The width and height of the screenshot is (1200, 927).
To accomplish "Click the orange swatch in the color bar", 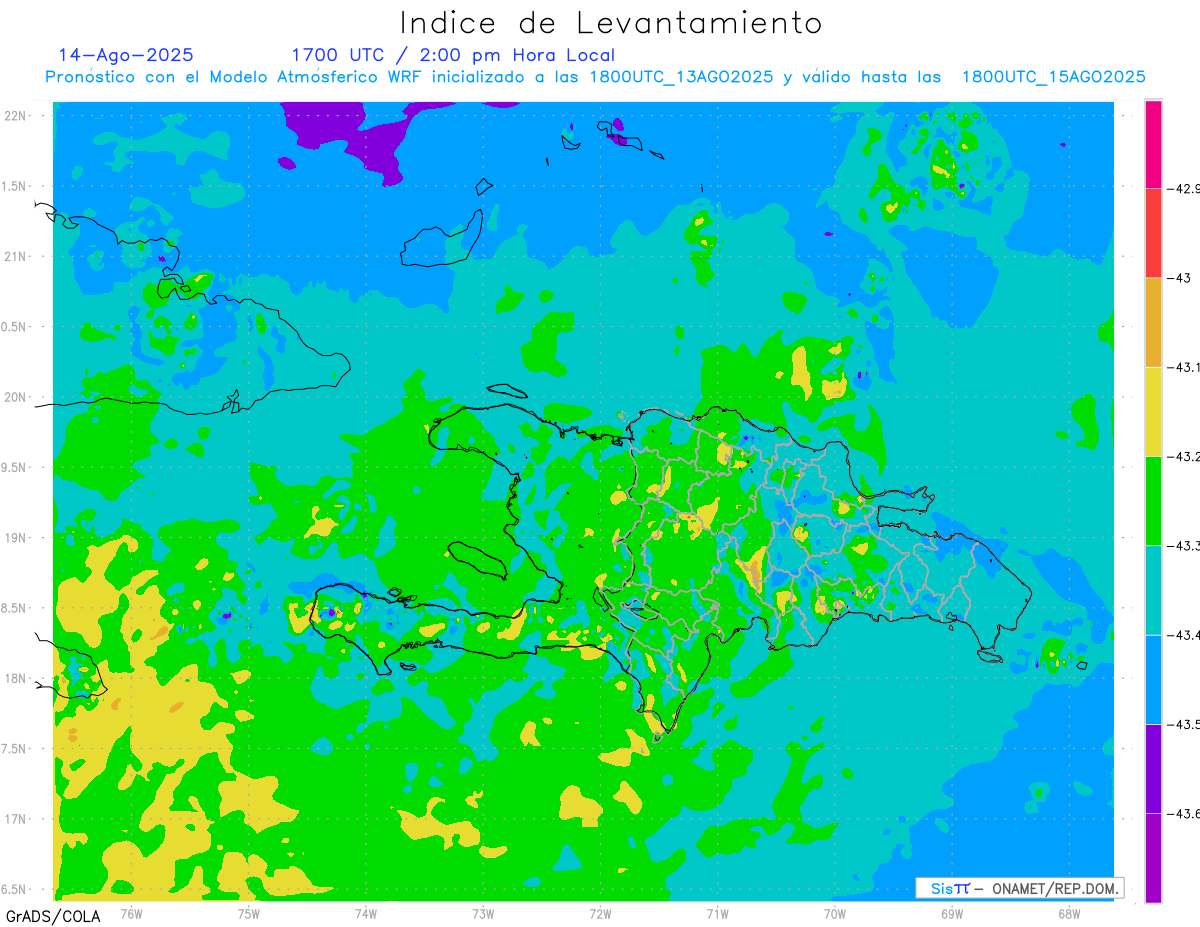I will pyautogui.click(x=1153, y=322).
